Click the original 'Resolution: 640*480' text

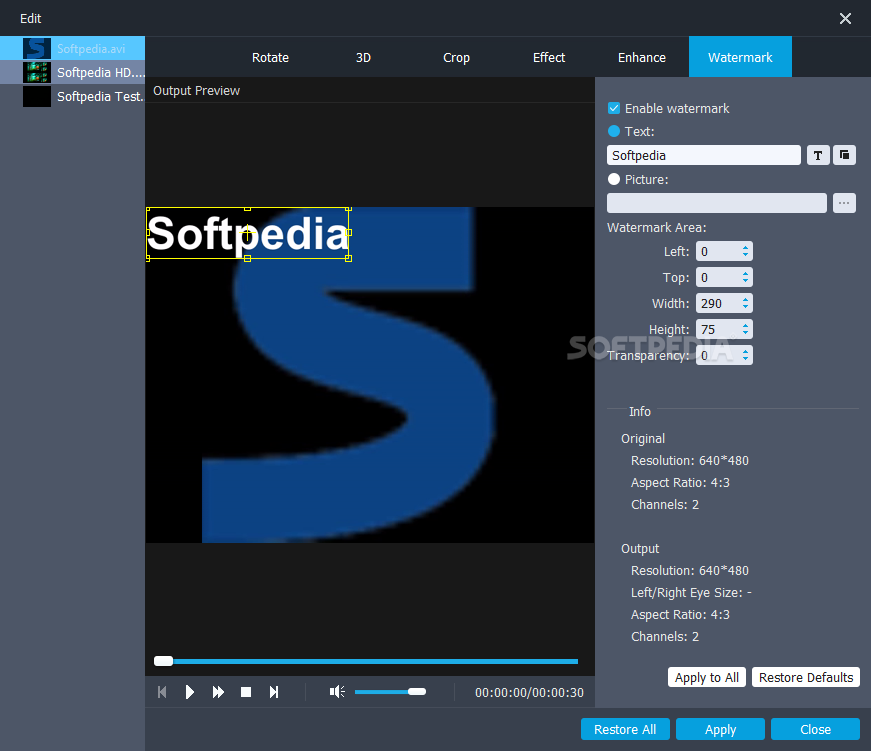pyautogui.click(x=689, y=460)
